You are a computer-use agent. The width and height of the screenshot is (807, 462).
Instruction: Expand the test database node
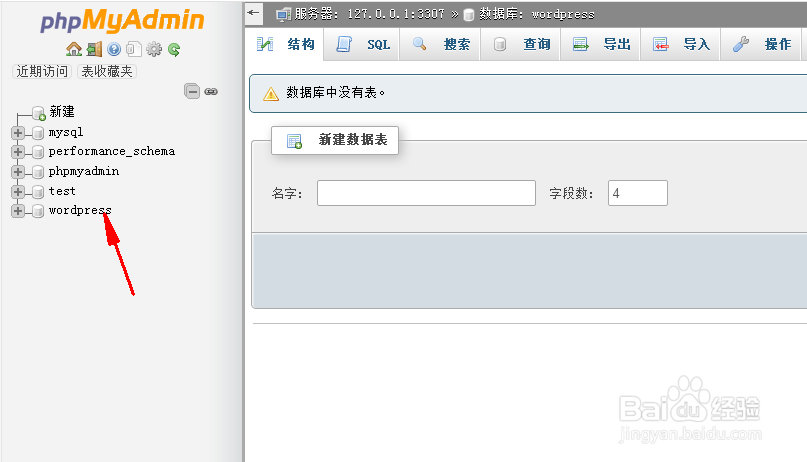coord(17,192)
